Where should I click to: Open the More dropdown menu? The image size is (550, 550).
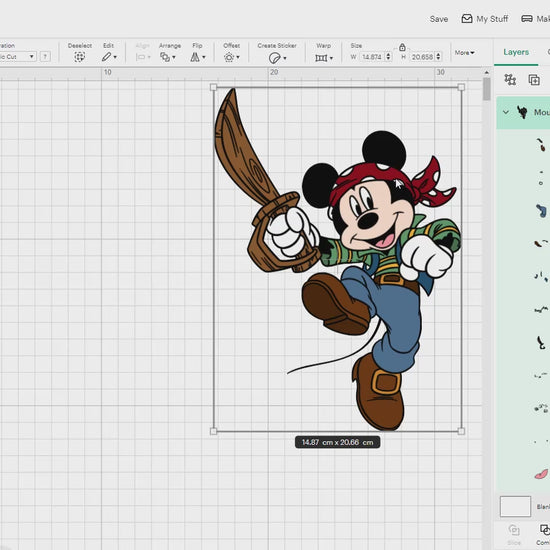pyautogui.click(x=464, y=53)
